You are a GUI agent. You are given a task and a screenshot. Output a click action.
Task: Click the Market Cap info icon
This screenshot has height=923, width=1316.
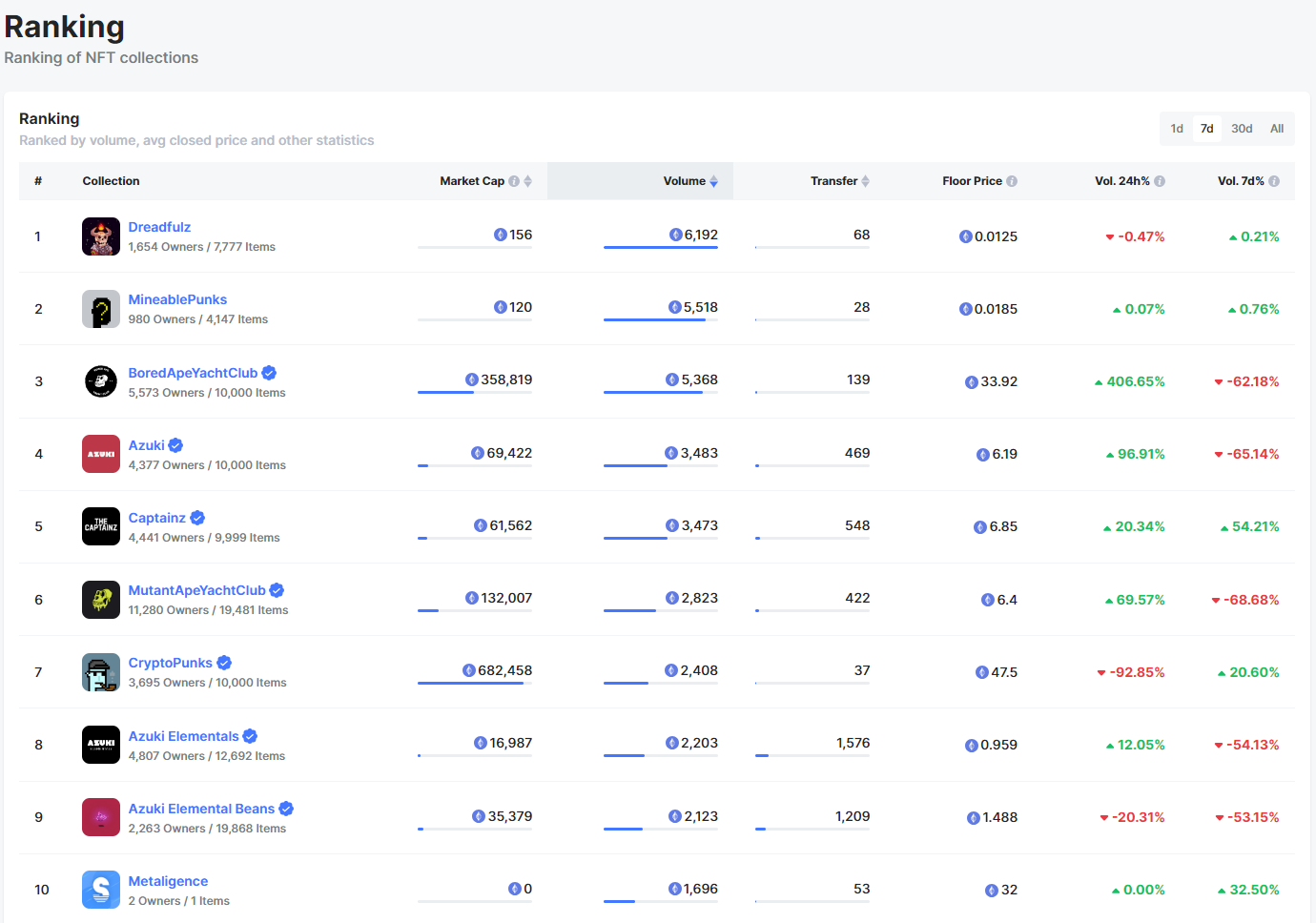point(514,181)
